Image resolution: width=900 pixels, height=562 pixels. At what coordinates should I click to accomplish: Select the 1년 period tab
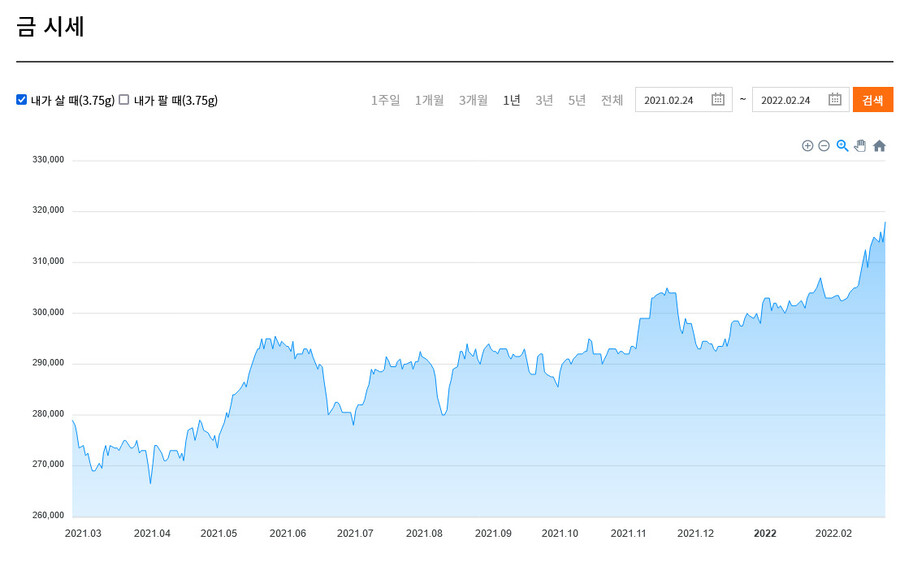click(x=511, y=100)
